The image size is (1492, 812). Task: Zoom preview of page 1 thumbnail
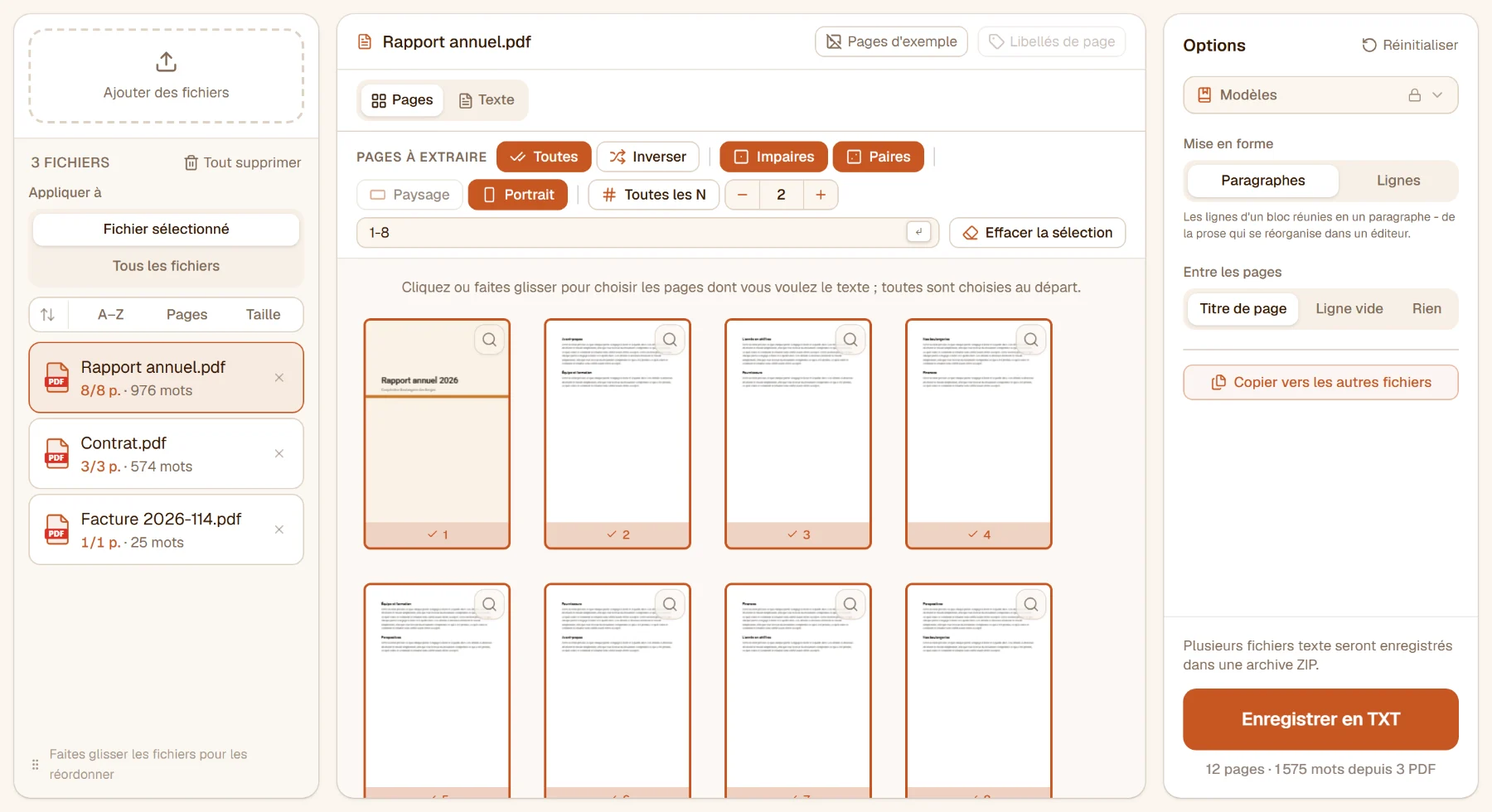[x=490, y=340]
